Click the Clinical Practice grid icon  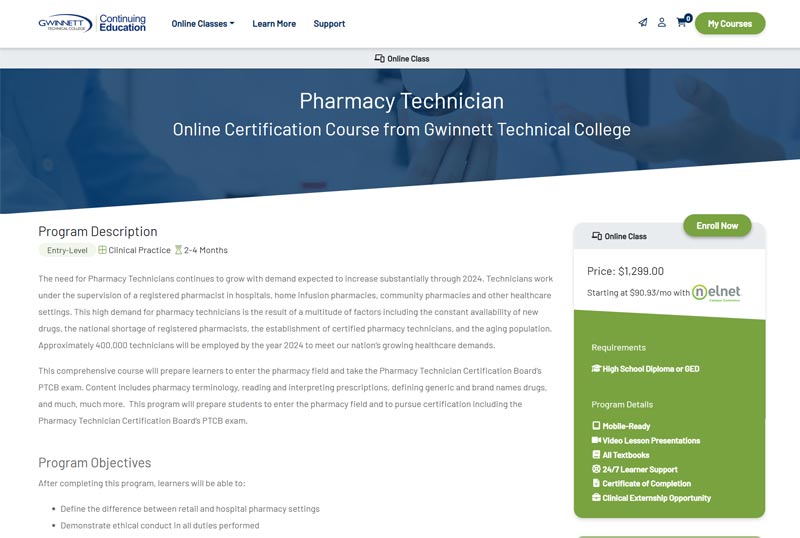coord(102,250)
